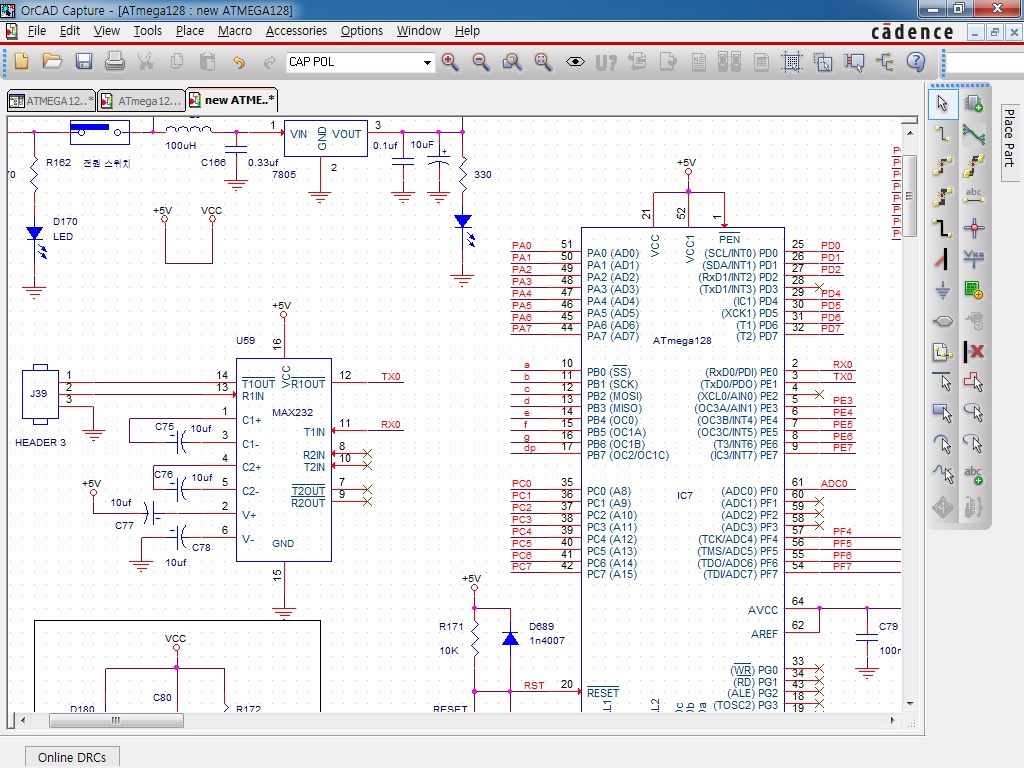Screen dimensions: 1024x768
Task: Click the Zoom In magnifier icon
Action: coord(450,61)
